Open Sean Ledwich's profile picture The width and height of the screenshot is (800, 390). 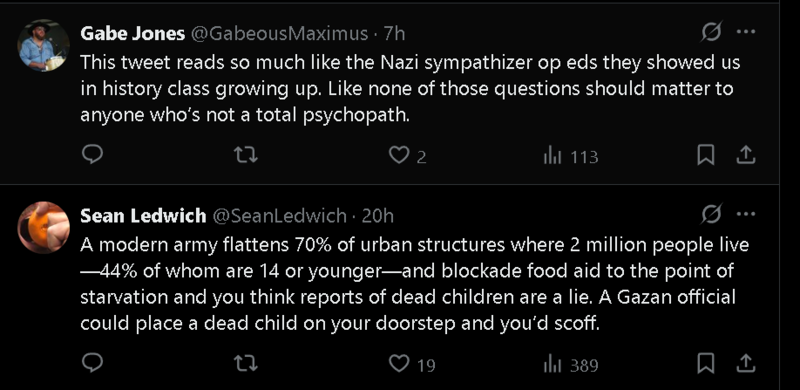[x=43, y=228]
